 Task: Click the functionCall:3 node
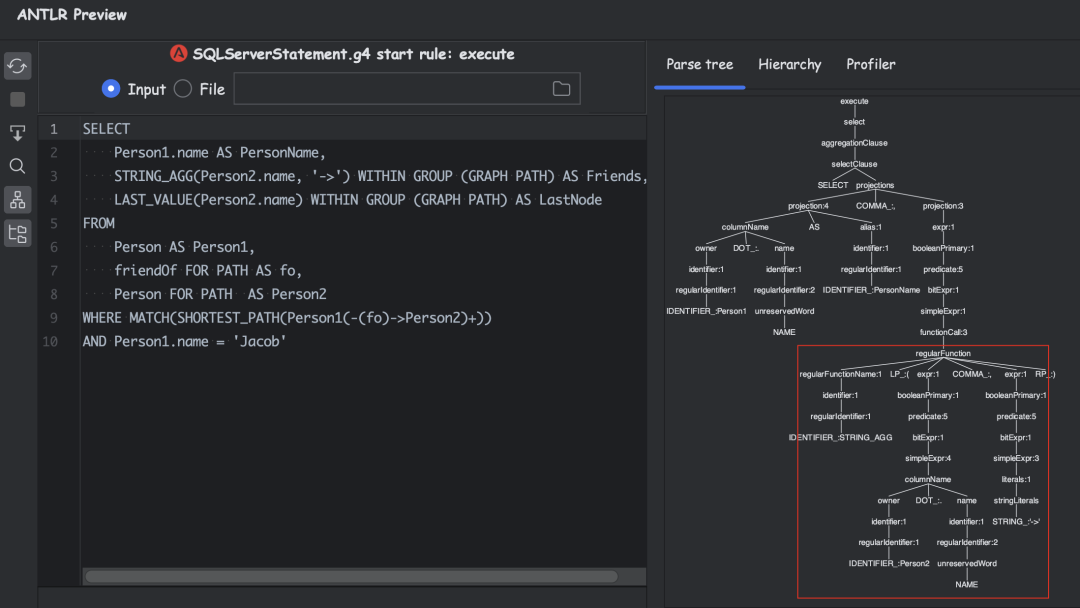[943, 332]
